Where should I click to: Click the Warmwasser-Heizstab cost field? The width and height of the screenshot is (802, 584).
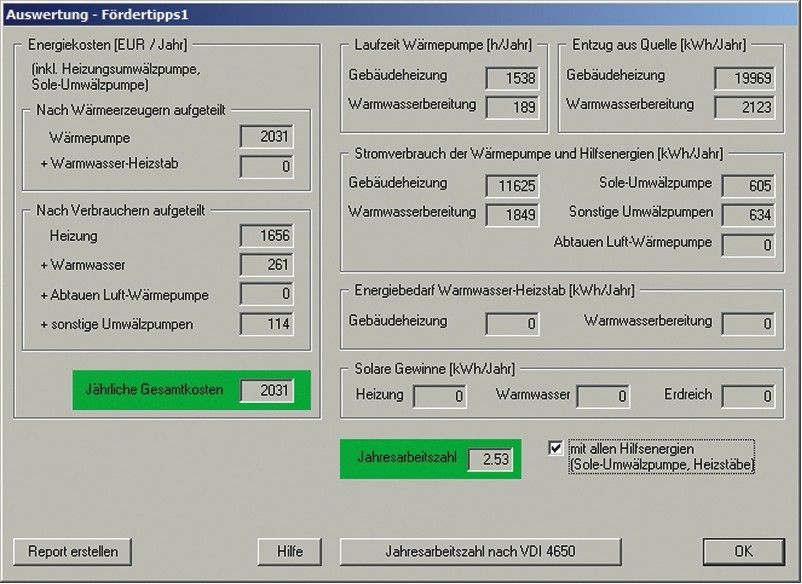(x=266, y=166)
